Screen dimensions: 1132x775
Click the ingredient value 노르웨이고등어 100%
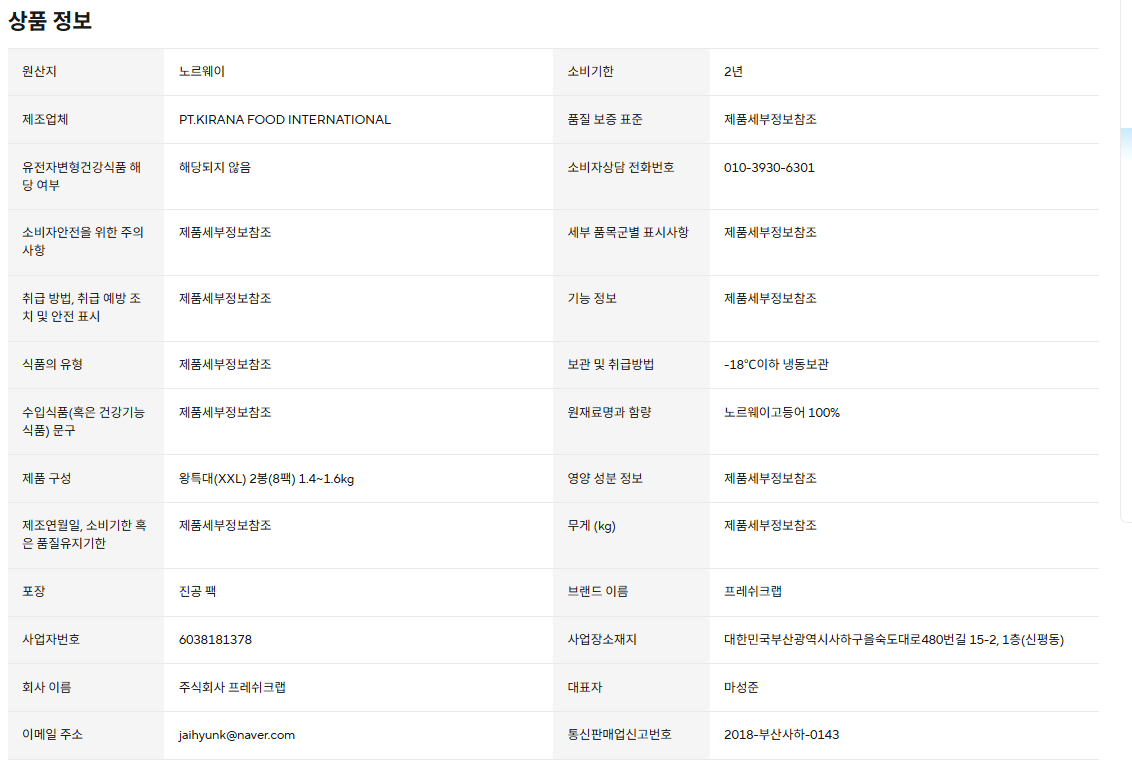(781, 413)
